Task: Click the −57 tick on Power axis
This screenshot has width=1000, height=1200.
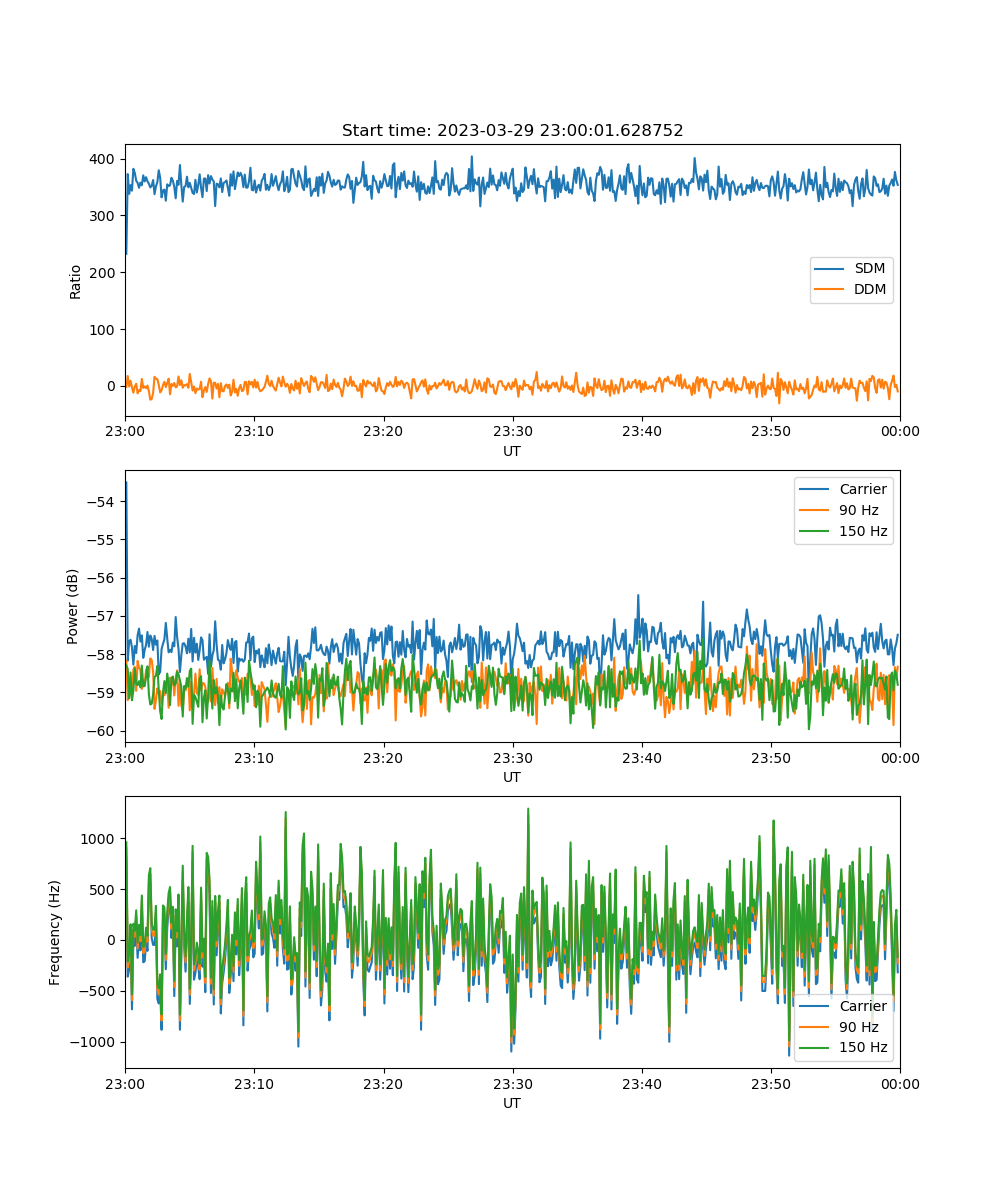Action: click(103, 616)
